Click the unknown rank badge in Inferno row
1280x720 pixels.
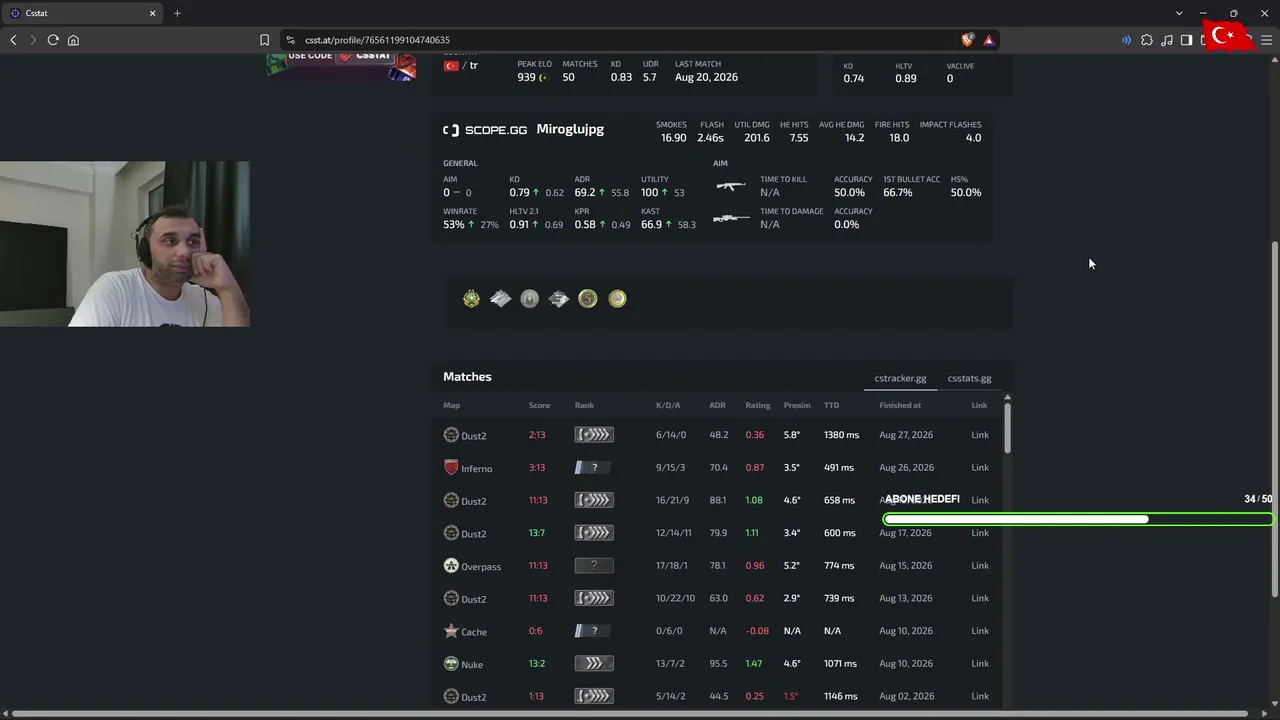(x=594, y=468)
